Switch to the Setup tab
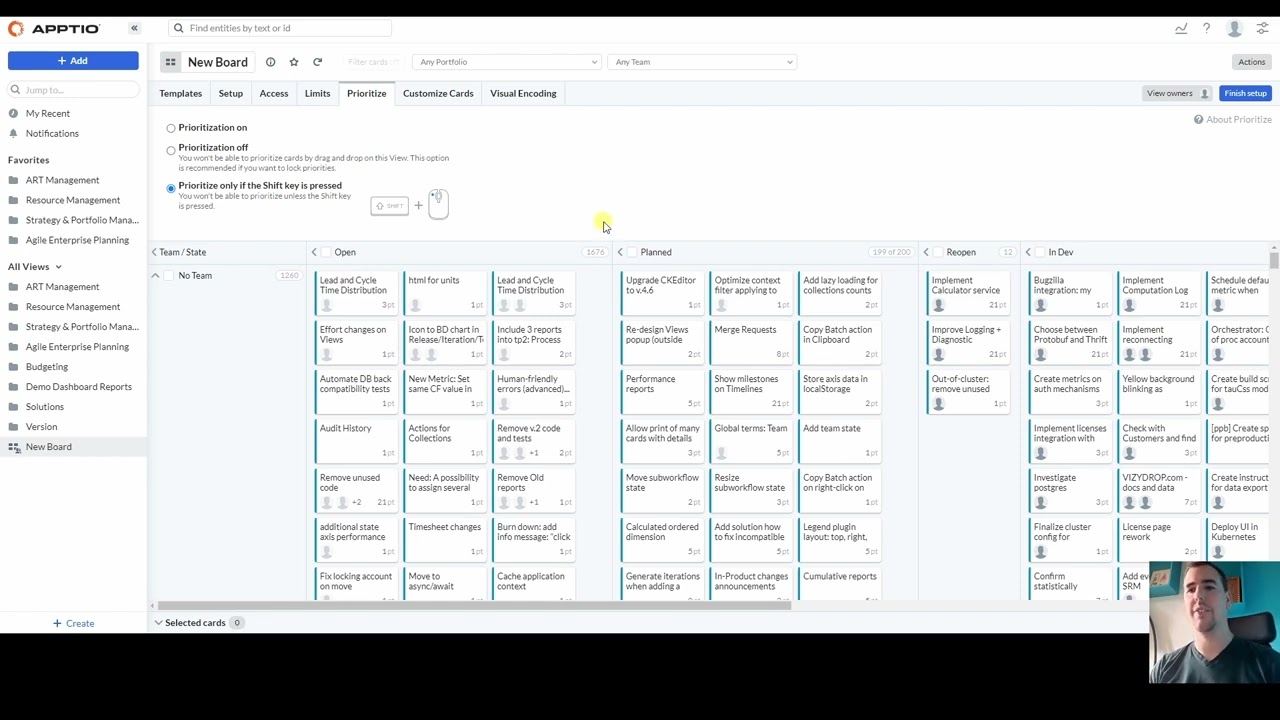The height and width of the screenshot is (720, 1280). 231,93
